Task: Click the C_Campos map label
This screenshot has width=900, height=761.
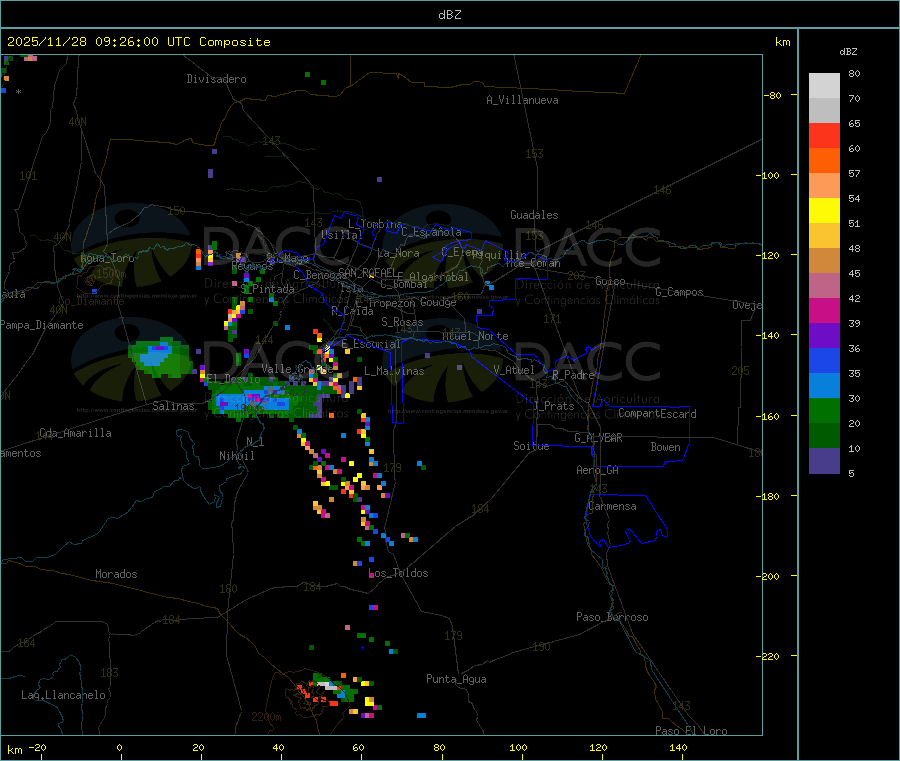Action: coord(680,292)
